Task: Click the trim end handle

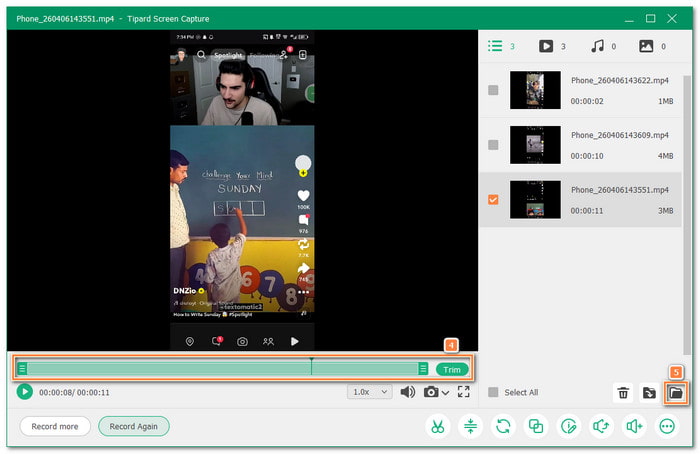Action: (x=423, y=369)
